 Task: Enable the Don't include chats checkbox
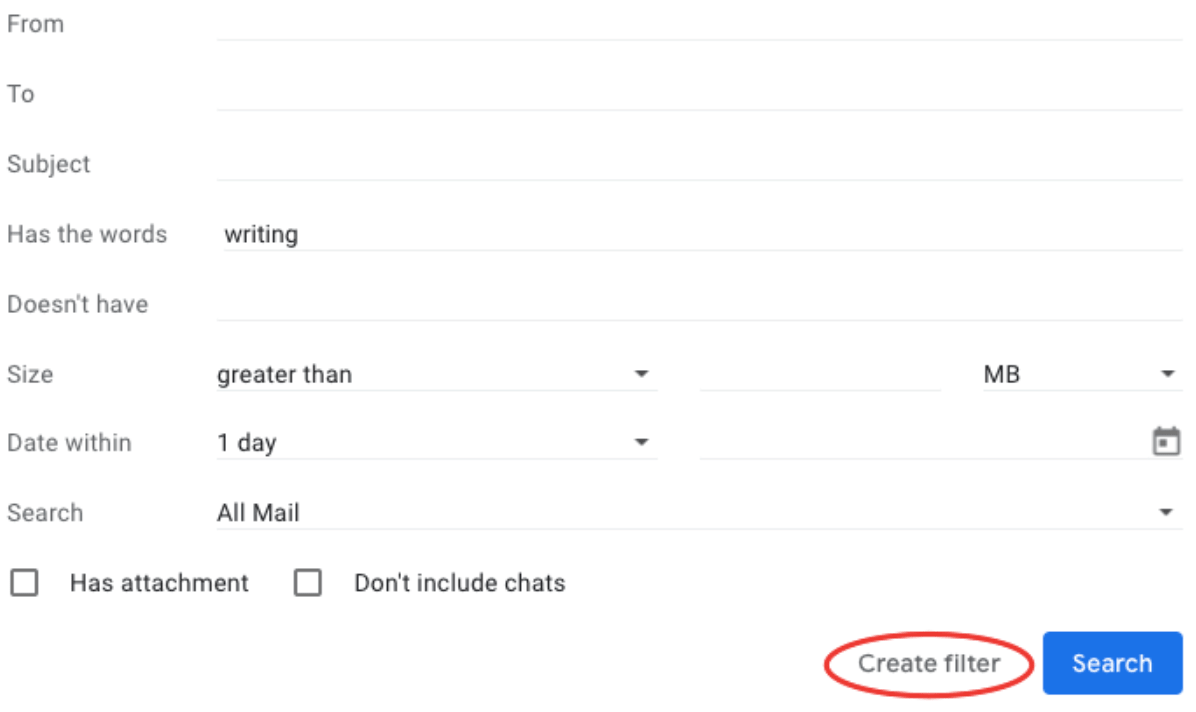click(x=308, y=583)
